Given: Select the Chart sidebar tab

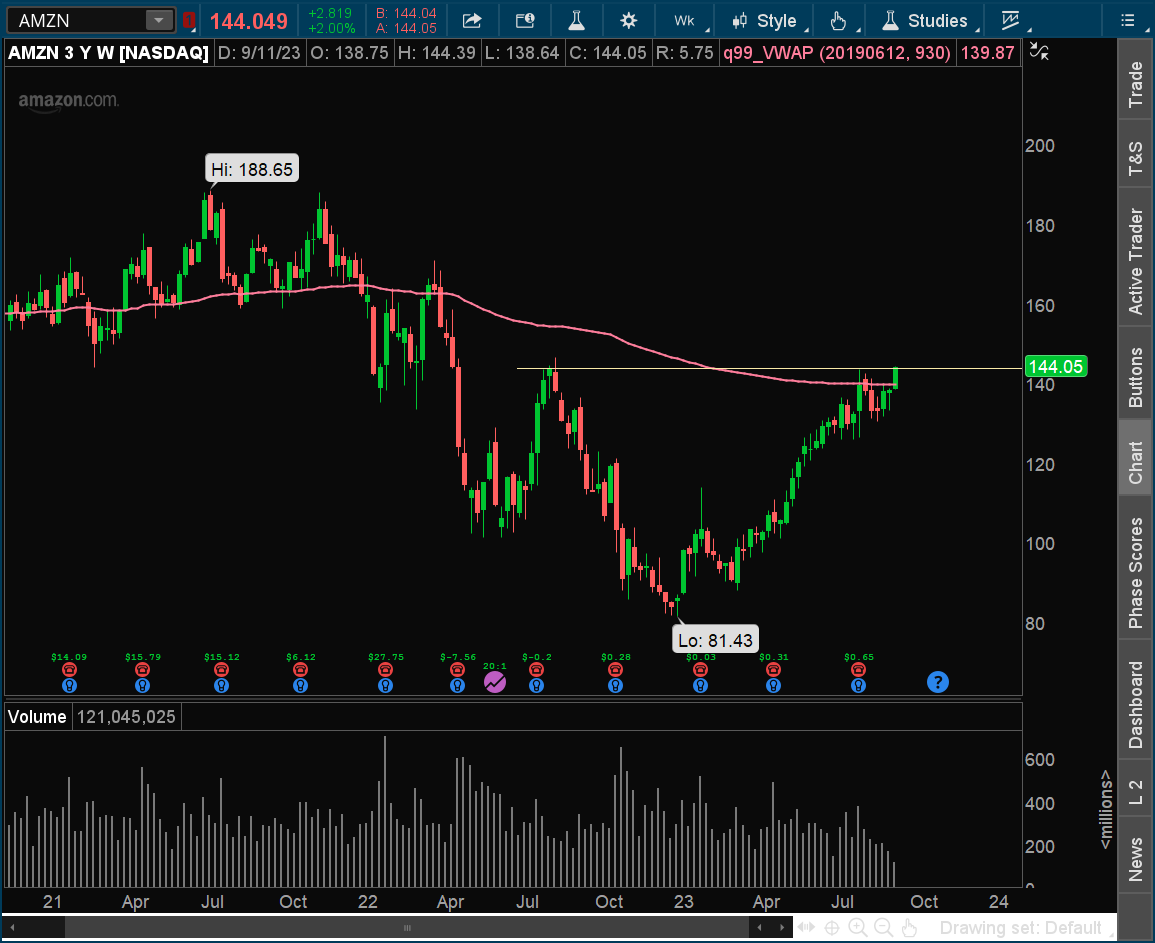Looking at the screenshot, I should click(x=1136, y=462).
